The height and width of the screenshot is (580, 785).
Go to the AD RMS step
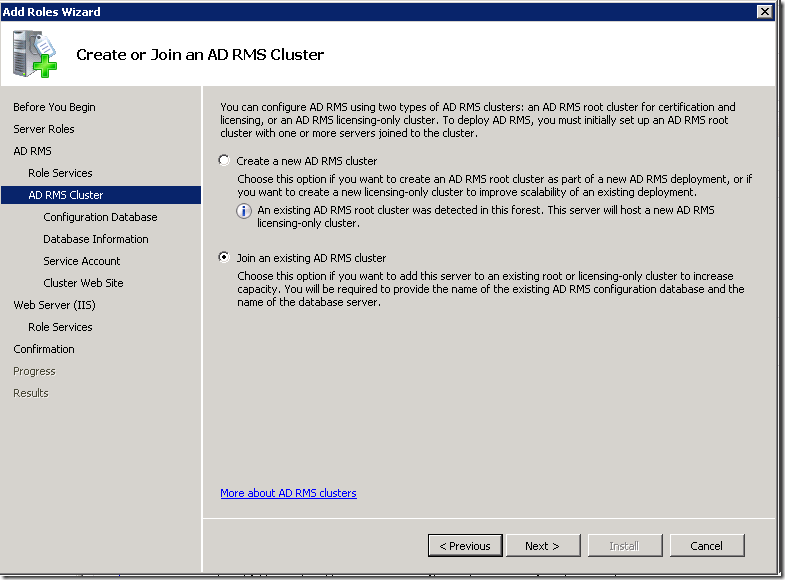coord(32,151)
